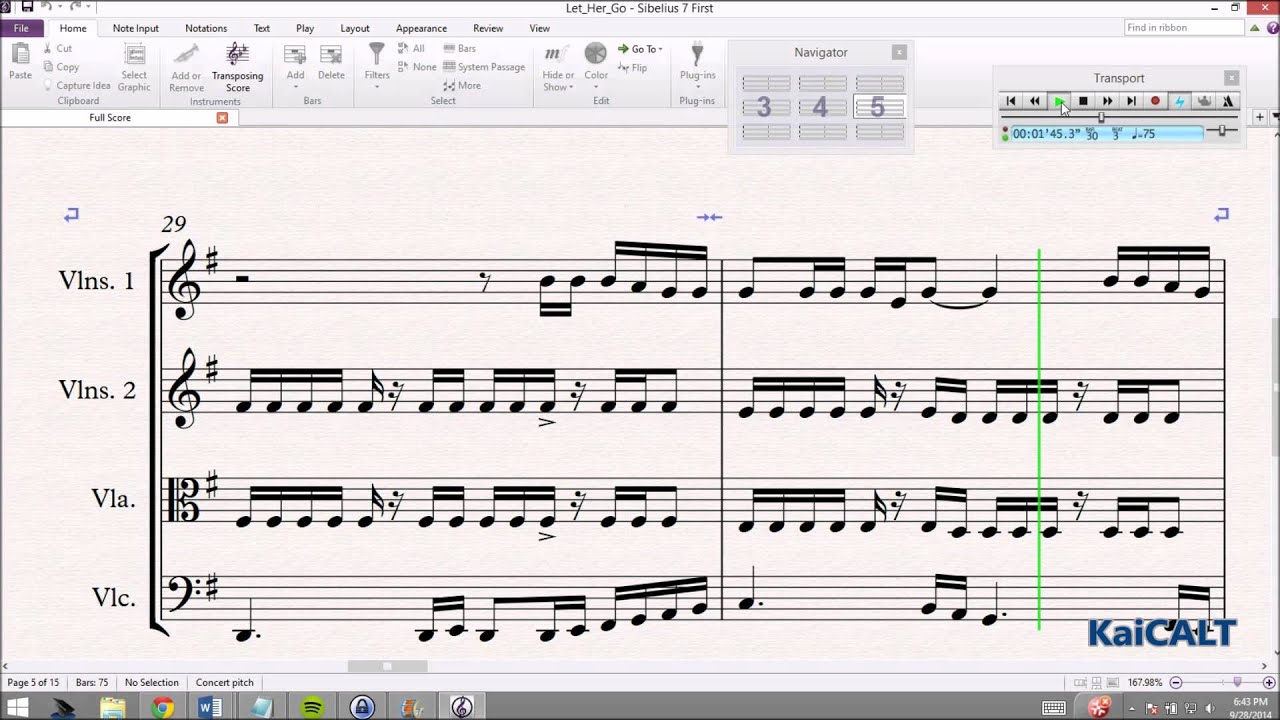1280x720 pixels.
Task: Click zoom in plus button
Action: pos(1269,683)
